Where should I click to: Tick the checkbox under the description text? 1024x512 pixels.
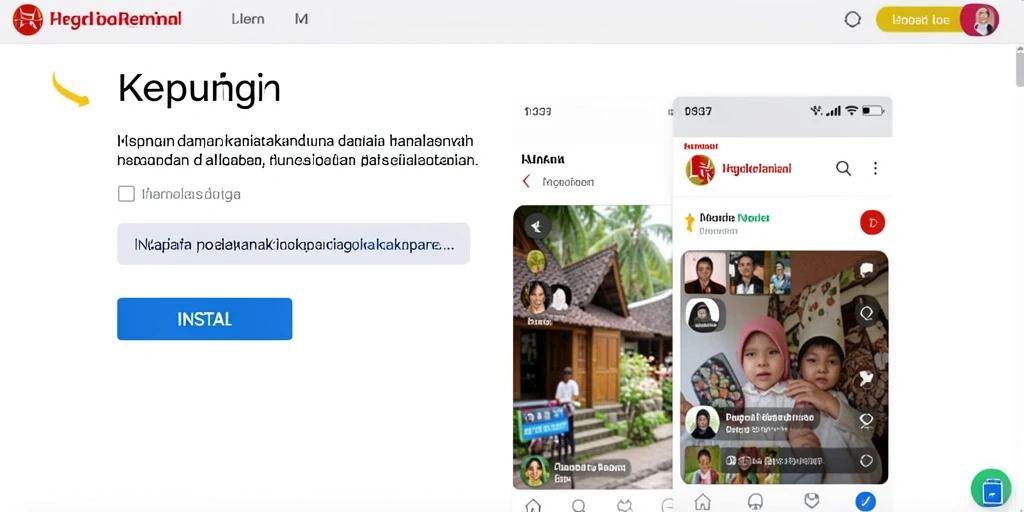(126, 193)
